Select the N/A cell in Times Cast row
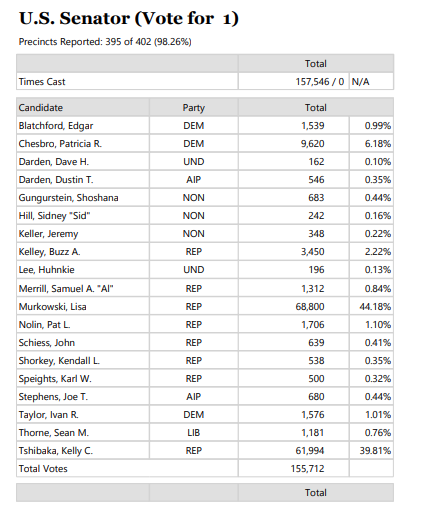The height and width of the screenshot is (525, 429). tap(371, 82)
